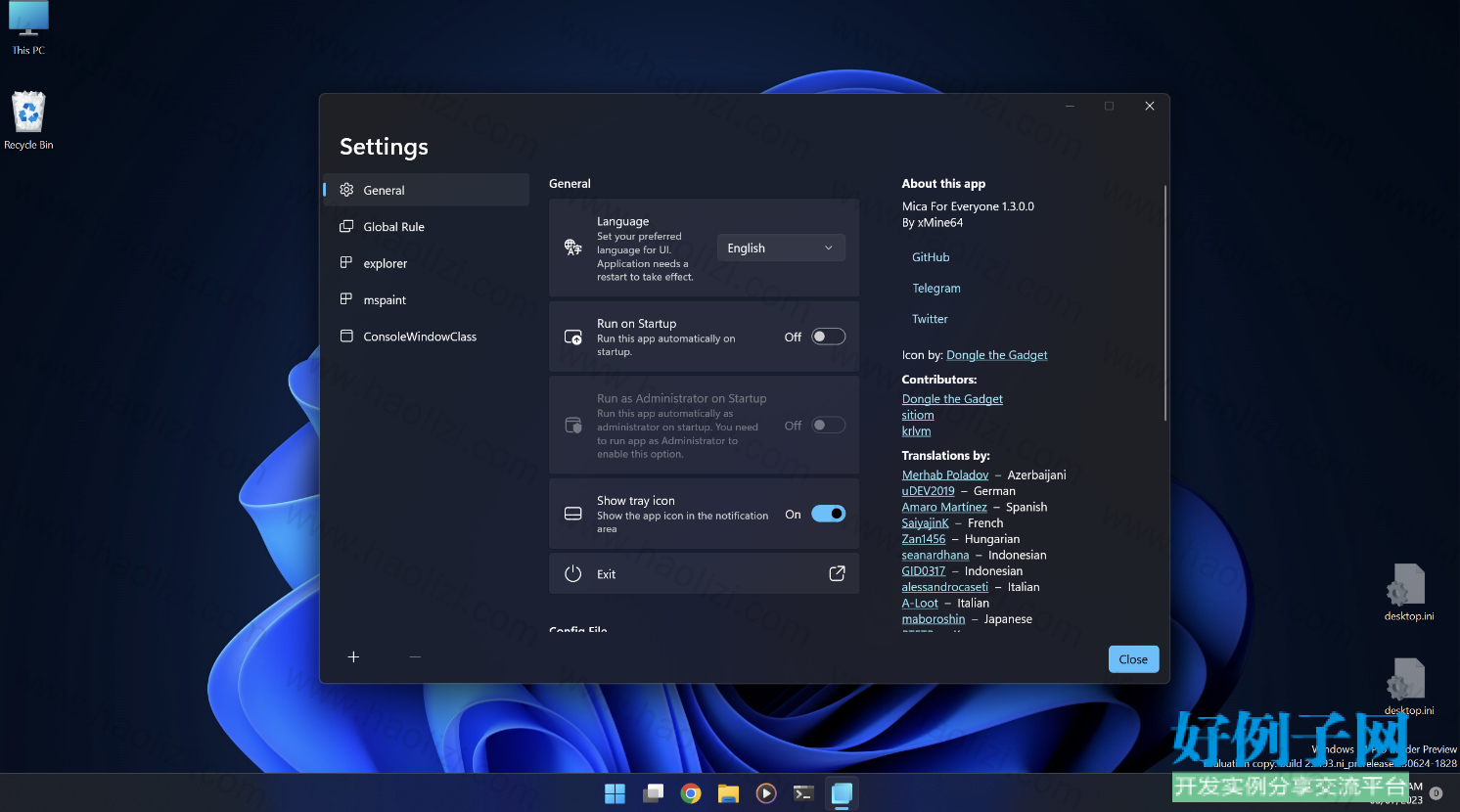Open the uDEV2019 translator link
1460x812 pixels.
928,491
